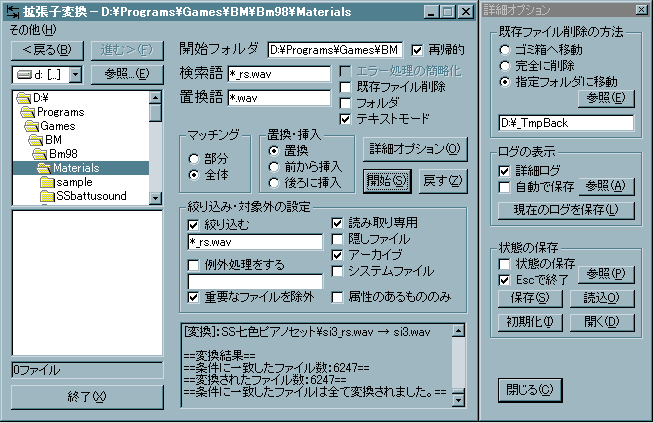Click the Programs folder icon

[x=27, y=112]
